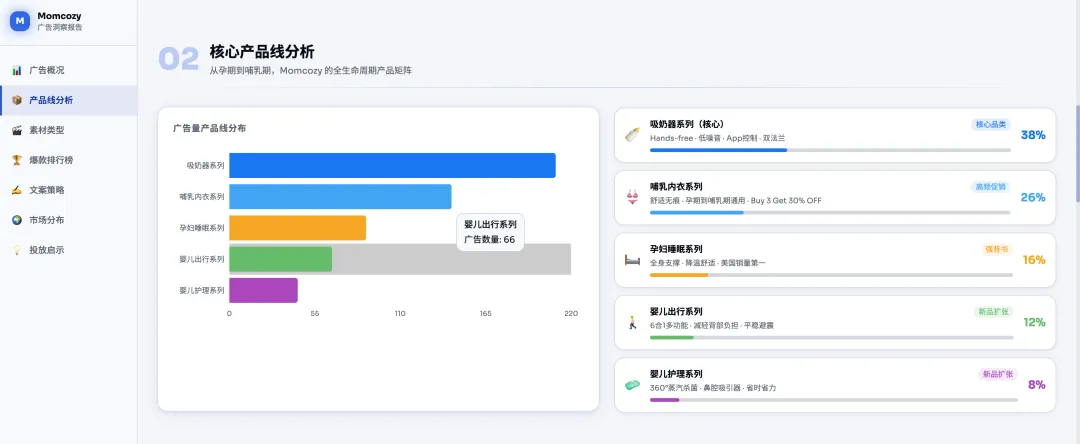This screenshot has width=1080, height=444.
Task: Click the 26% progress bar of 哺乳内衣系列
Action: coord(830,212)
